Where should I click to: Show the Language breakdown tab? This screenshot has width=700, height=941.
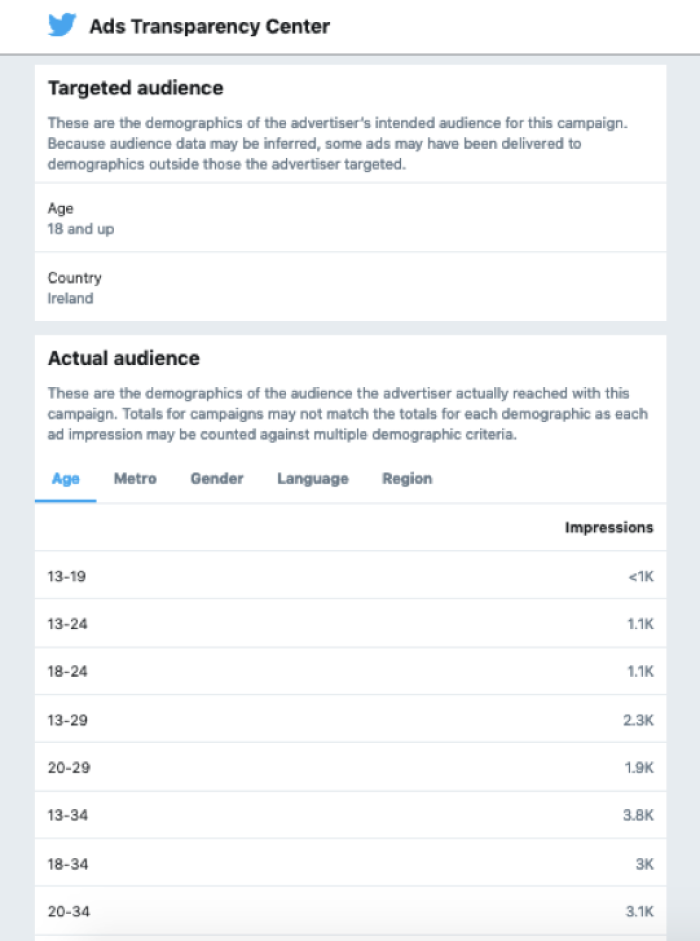(x=313, y=479)
